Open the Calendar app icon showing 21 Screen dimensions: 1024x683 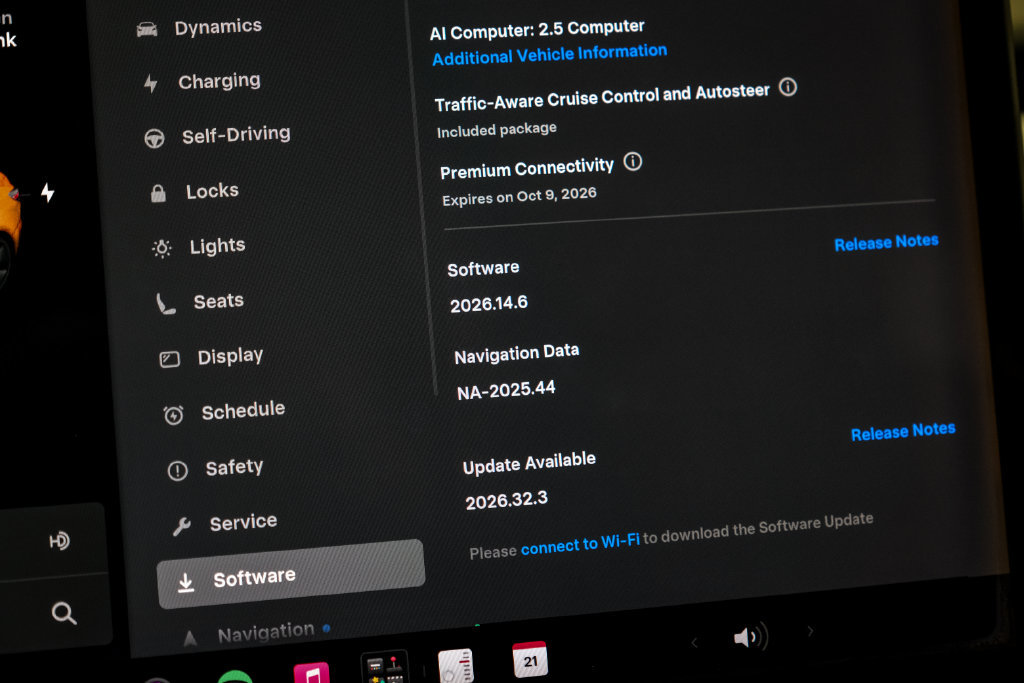pyautogui.click(x=530, y=659)
